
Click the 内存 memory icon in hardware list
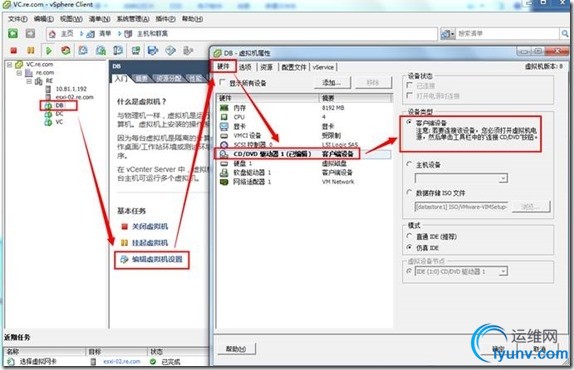pyautogui.click(x=224, y=108)
